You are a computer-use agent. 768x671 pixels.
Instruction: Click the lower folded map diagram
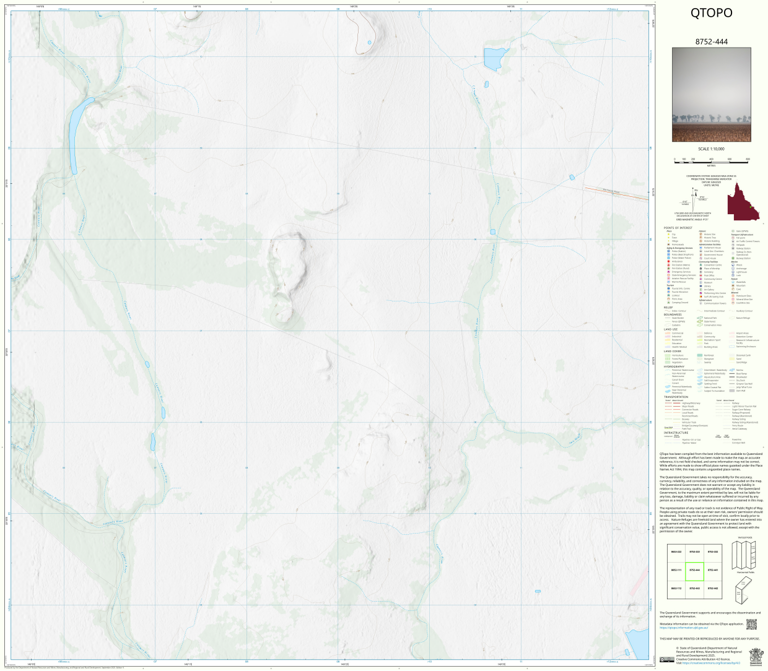click(x=744, y=590)
